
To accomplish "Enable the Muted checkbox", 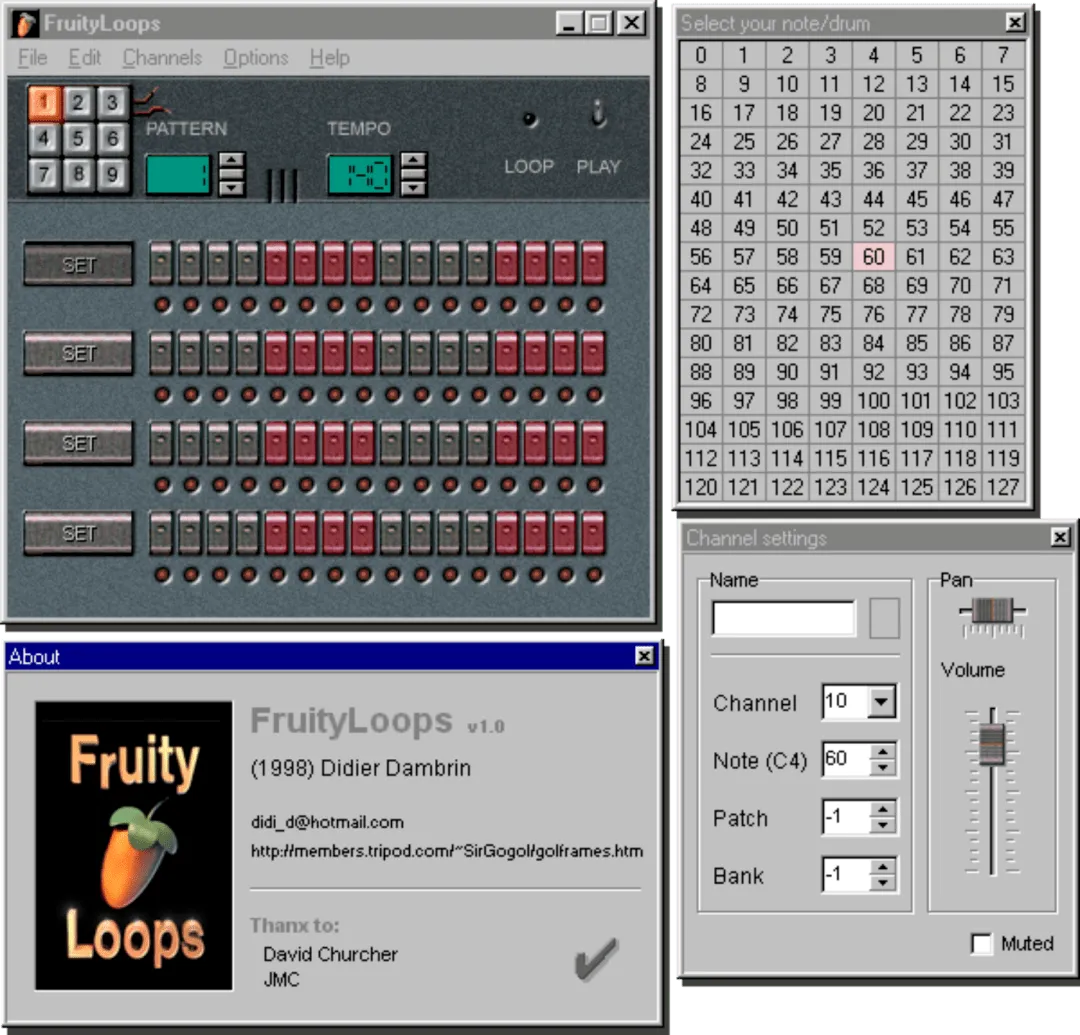I will (x=982, y=943).
